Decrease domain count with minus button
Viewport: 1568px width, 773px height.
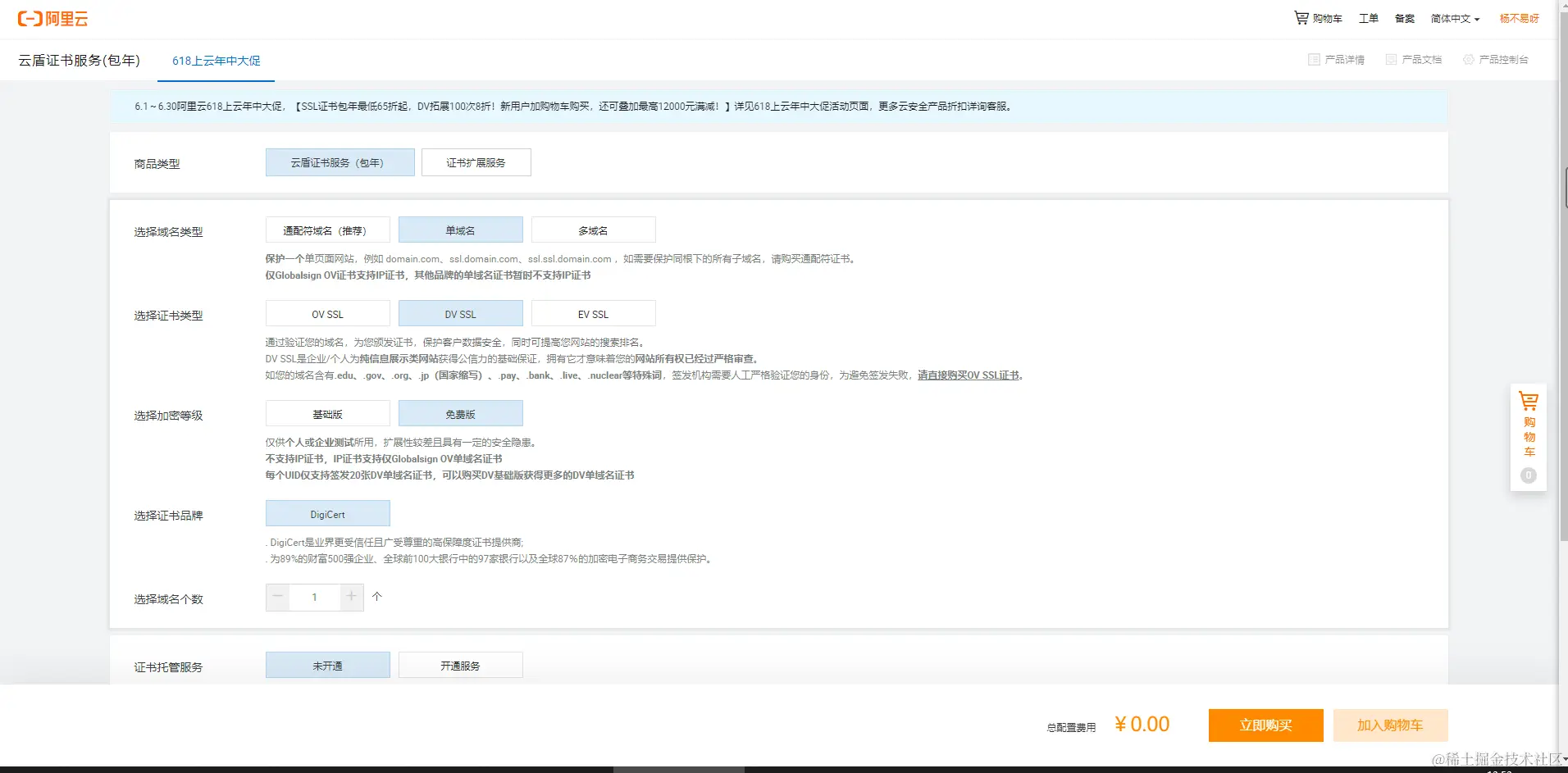coord(278,597)
